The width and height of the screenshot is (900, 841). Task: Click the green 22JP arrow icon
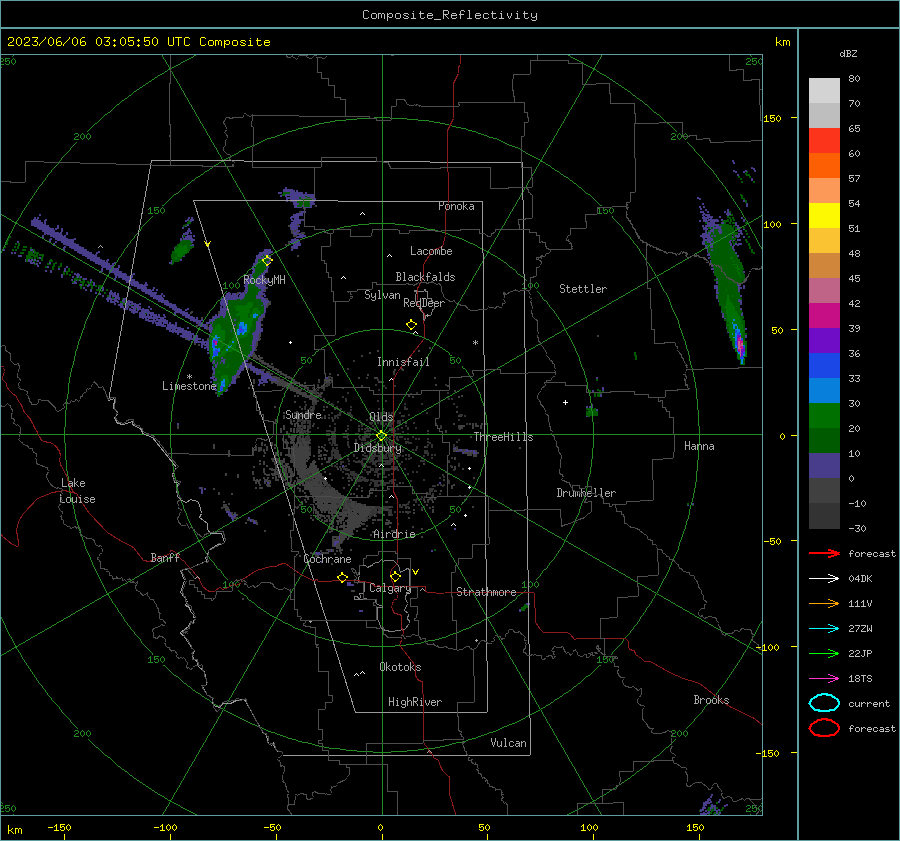click(824, 653)
